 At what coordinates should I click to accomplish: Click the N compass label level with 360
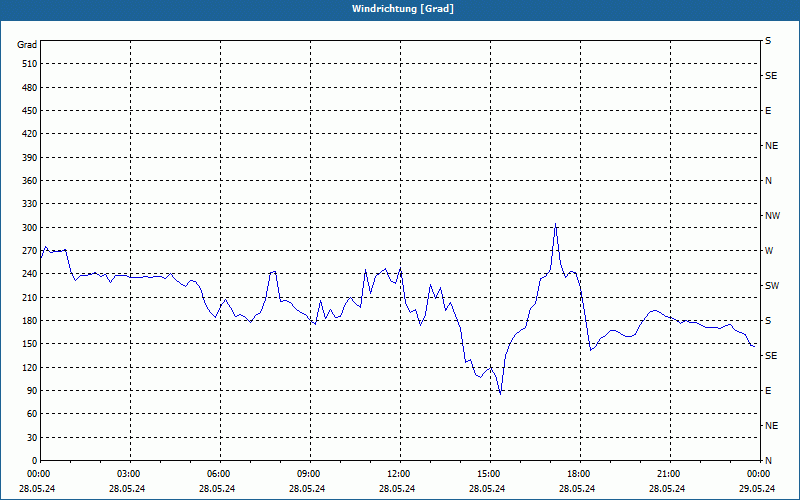pyautogui.click(x=768, y=181)
